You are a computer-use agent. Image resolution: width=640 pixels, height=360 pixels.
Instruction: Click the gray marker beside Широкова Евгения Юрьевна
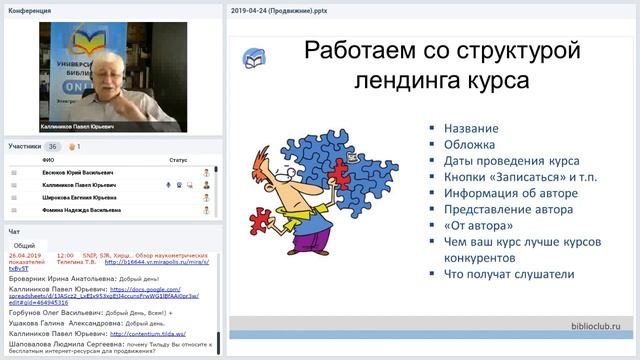coord(14,198)
